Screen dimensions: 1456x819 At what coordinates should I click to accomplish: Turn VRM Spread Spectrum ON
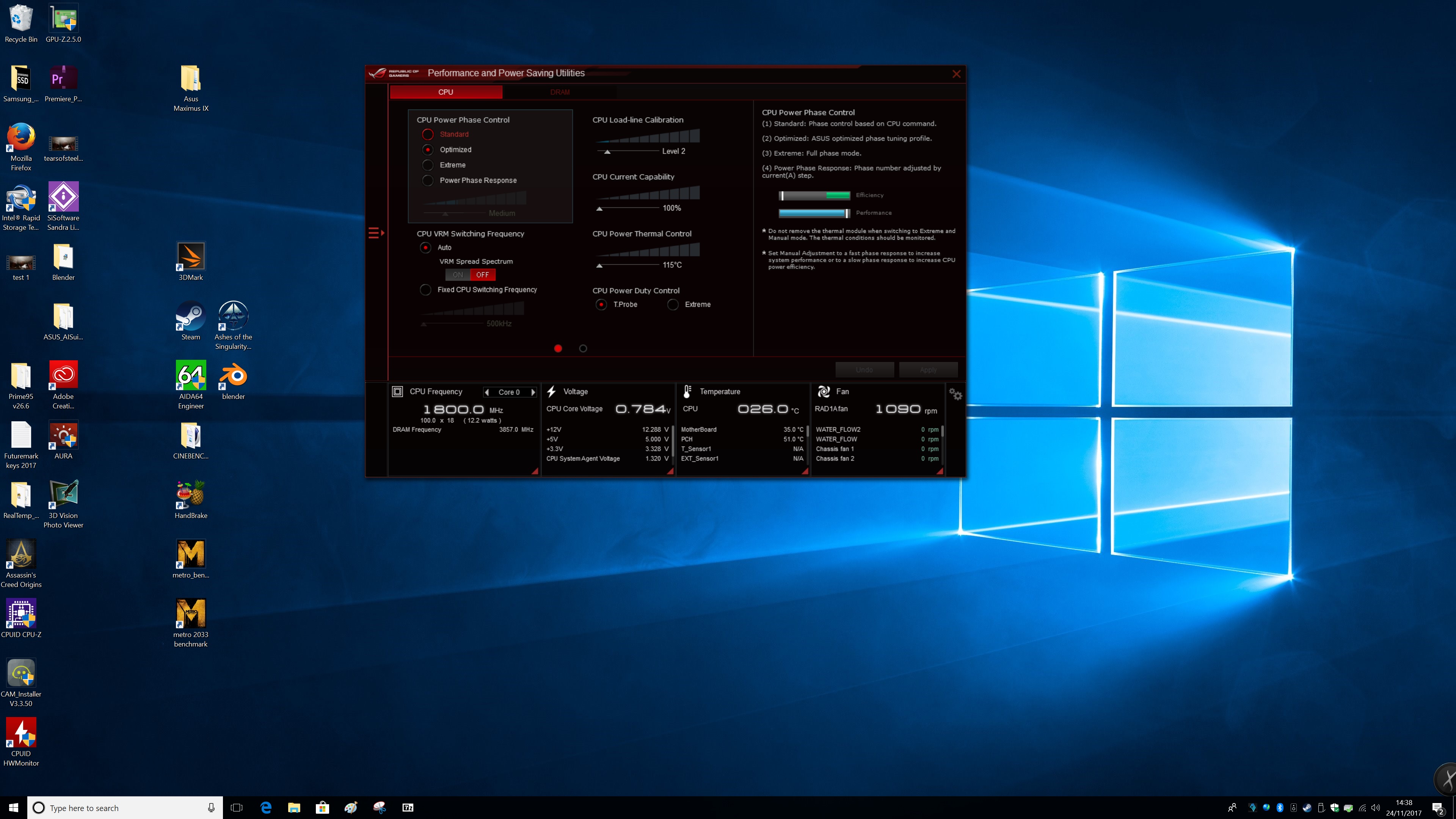(458, 275)
